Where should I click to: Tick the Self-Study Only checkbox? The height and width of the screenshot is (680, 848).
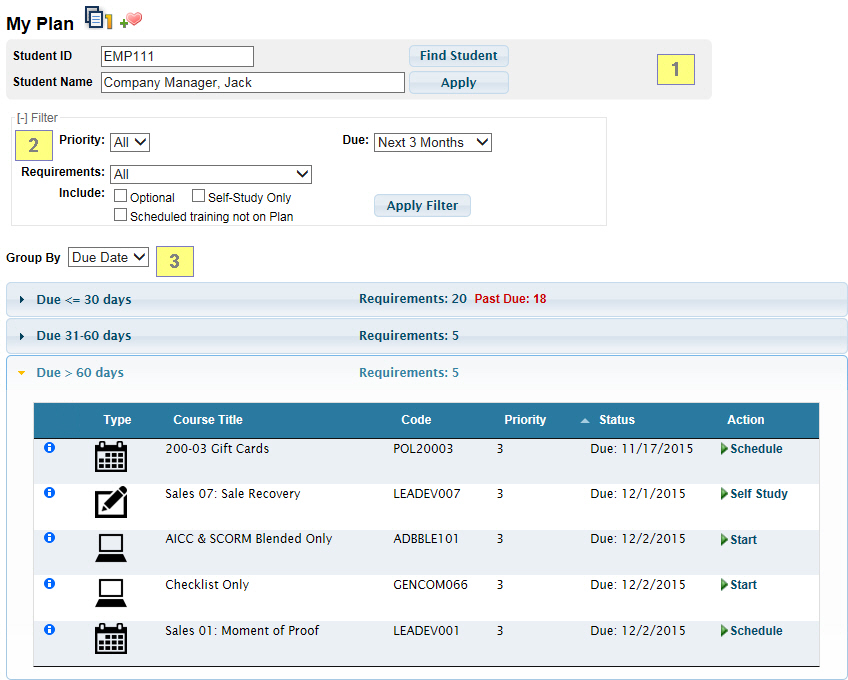click(x=199, y=197)
